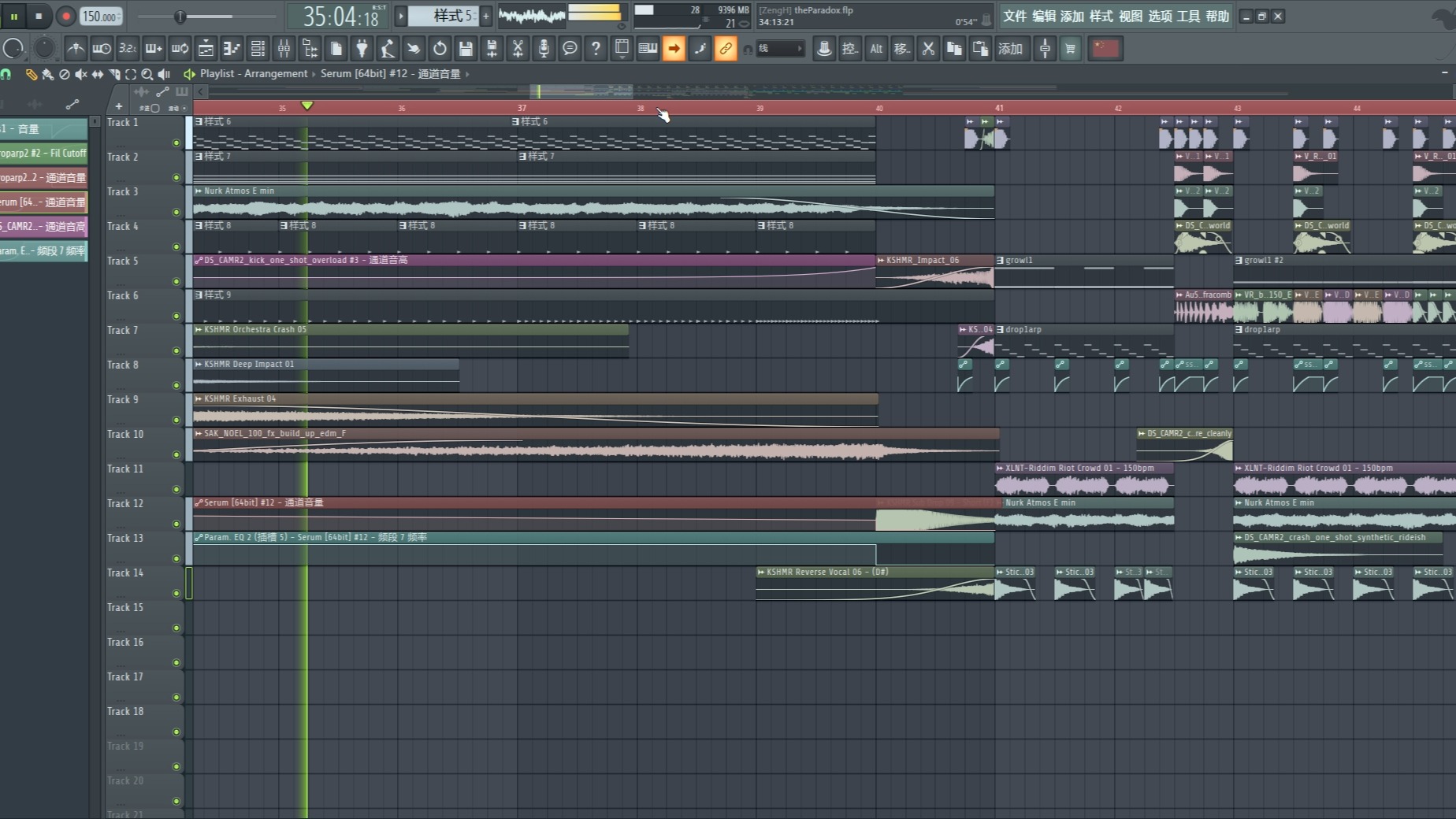
Task: Toggle wait for input before playing
Action: [102, 49]
